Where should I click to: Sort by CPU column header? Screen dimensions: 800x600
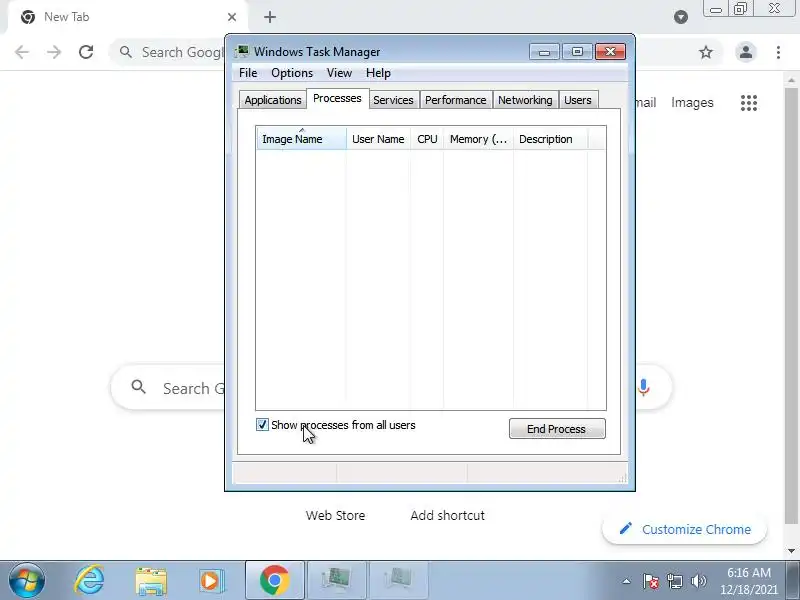(x=427, y=139)
